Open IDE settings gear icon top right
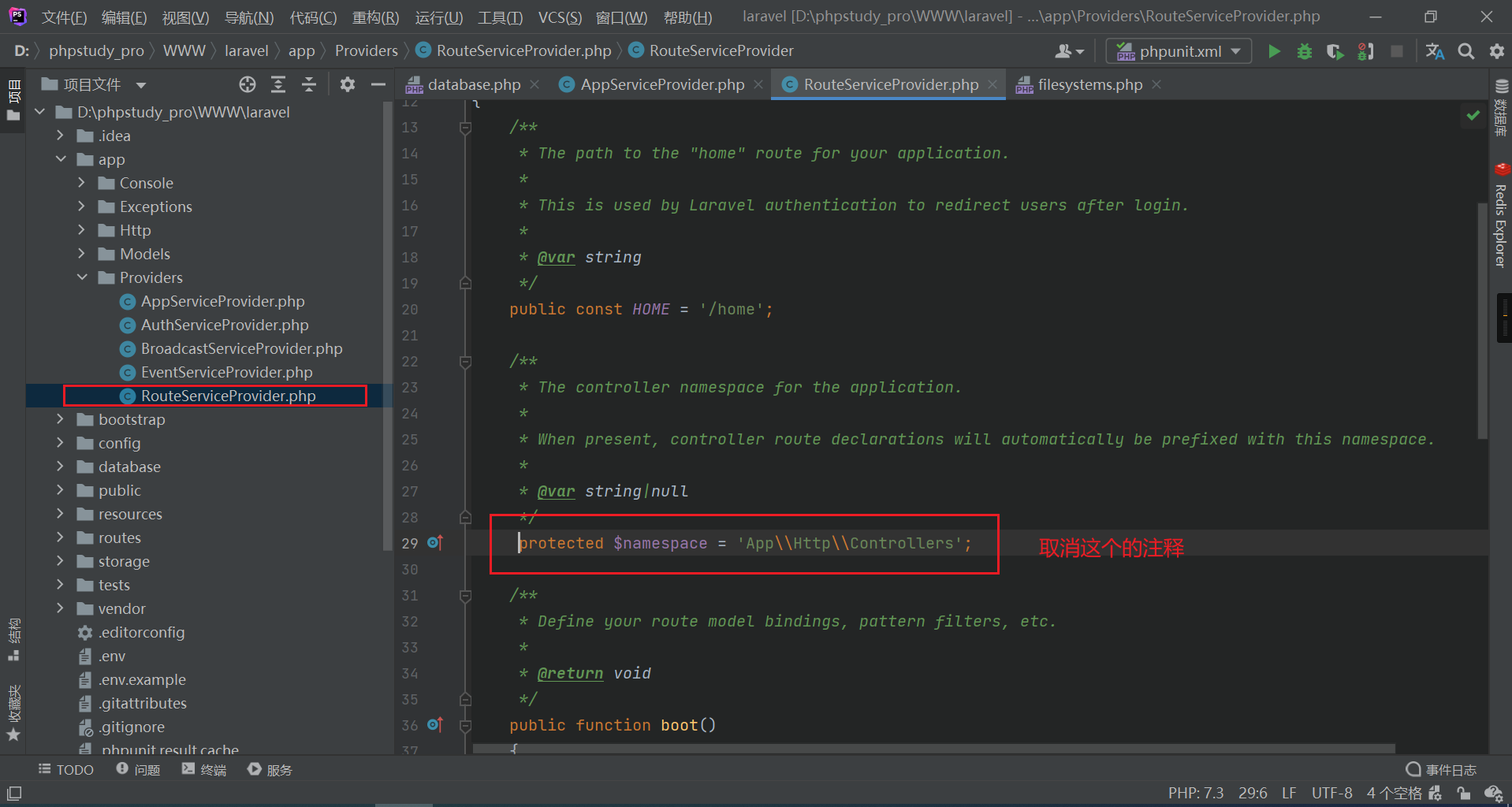The width and height of the screenshot is (1512, 807). pos(1496,51)
